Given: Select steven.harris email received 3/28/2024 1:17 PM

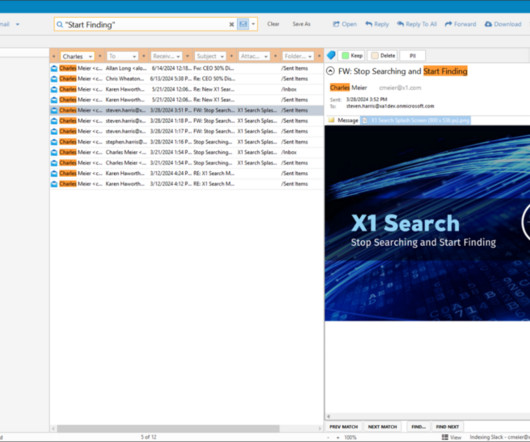Looking at the screenshot, I should (186, 131).
